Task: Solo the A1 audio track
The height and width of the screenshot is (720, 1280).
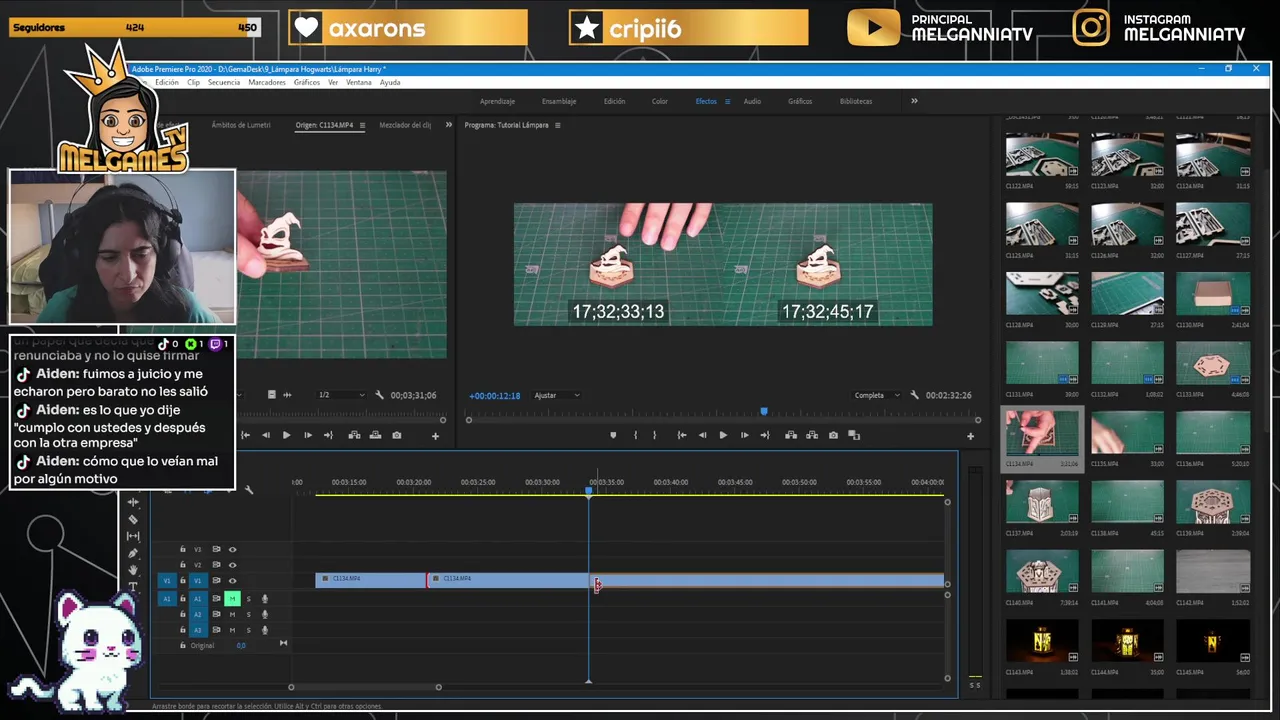Action: 248,599
